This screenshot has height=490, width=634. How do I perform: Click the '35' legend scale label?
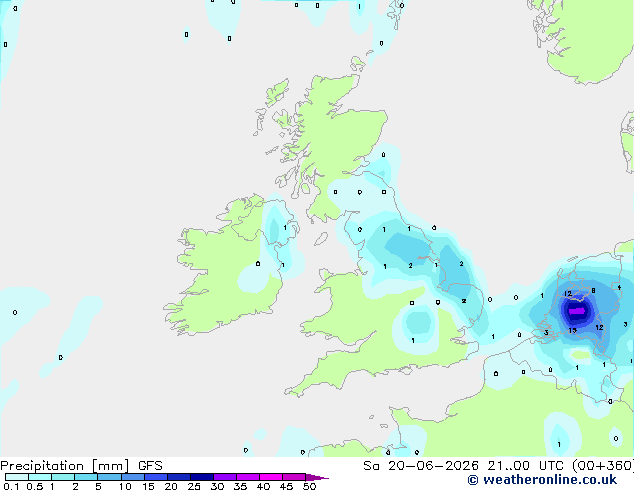[x=240, y=486]
